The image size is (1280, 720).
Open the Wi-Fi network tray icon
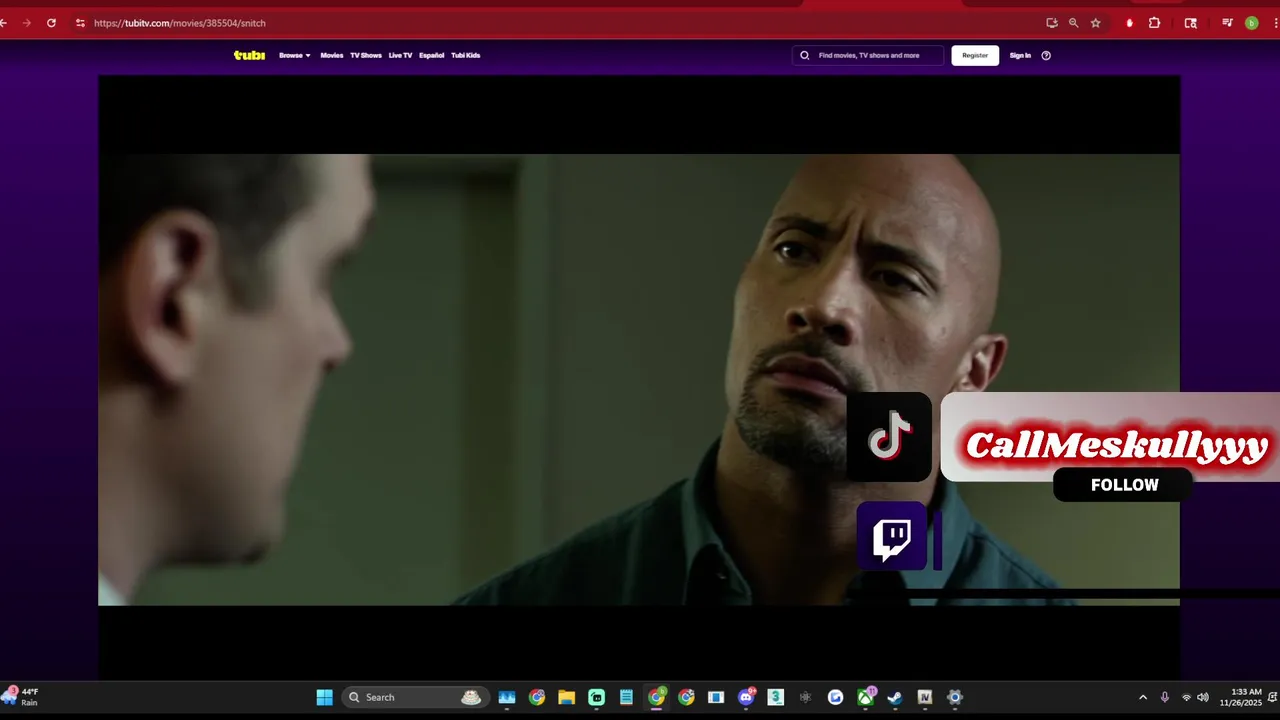1186,697
